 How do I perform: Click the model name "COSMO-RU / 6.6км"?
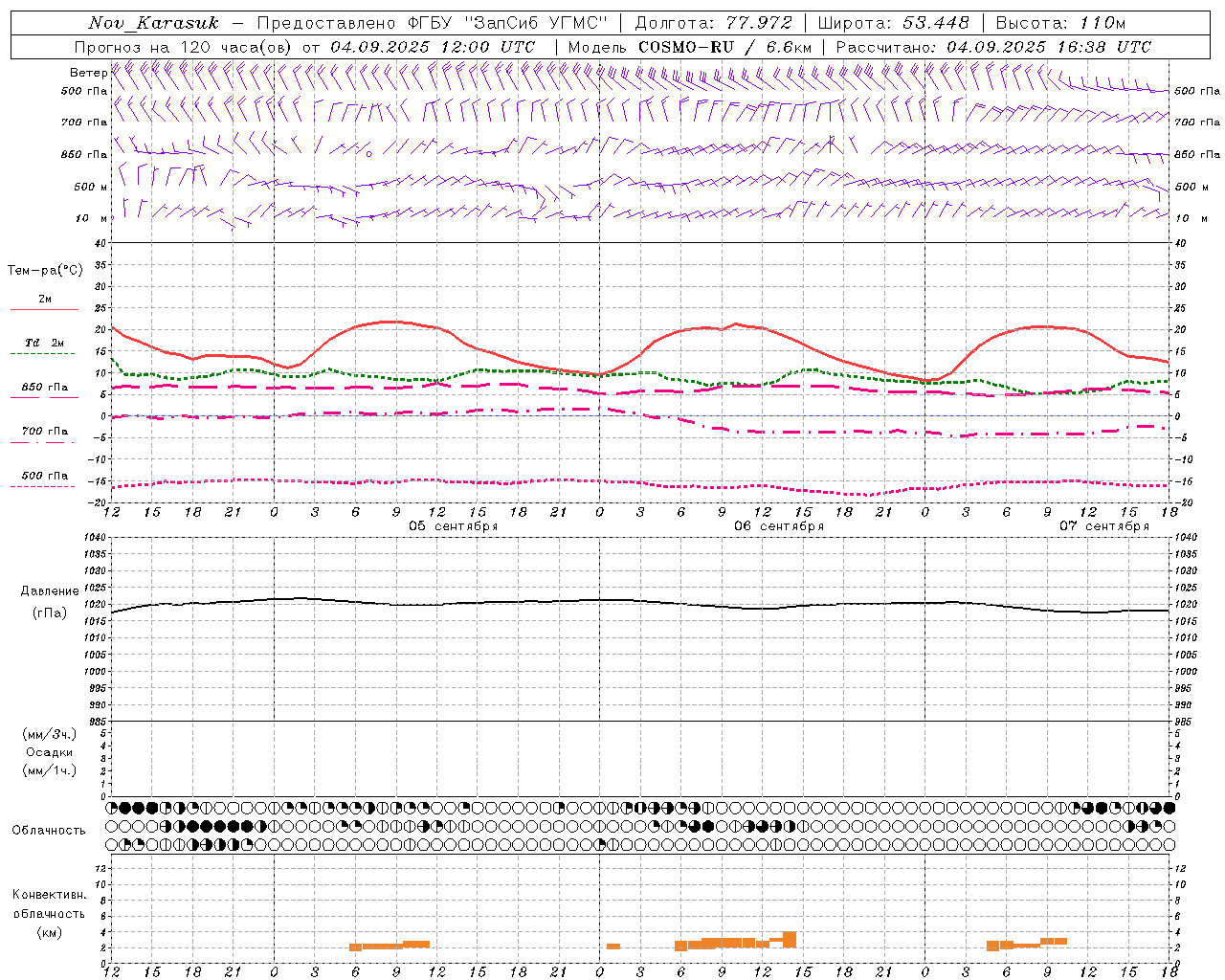tap(725, 47)
